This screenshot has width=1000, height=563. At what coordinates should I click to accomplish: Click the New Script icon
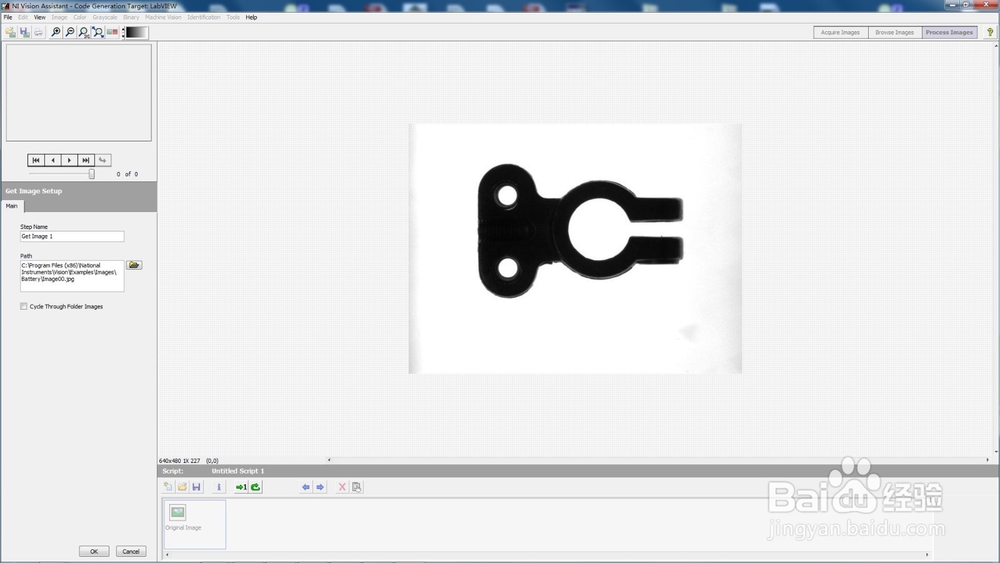coord(168,487)
